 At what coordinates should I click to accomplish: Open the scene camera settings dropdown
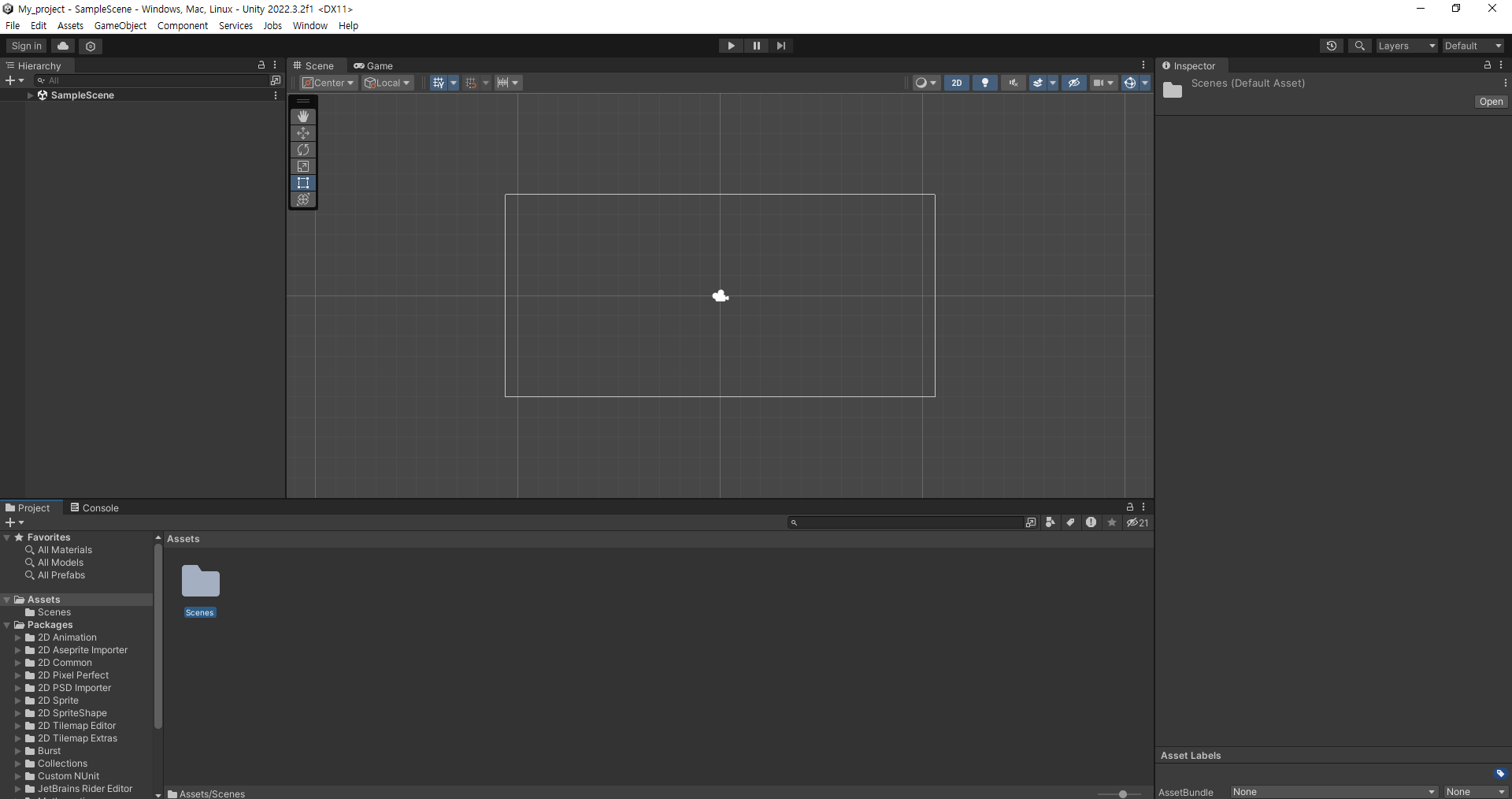pos(1104,83)
